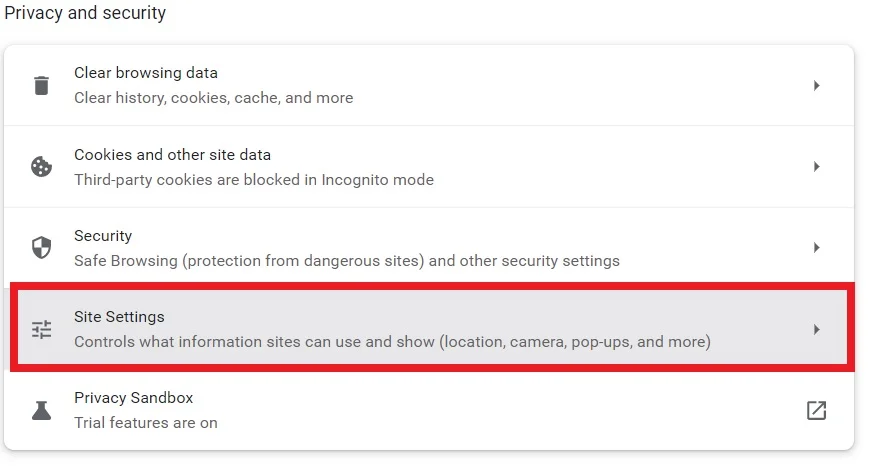Click the Privacy Sandbox flask icon
874x466 pixels.
[x=41, y=410]
